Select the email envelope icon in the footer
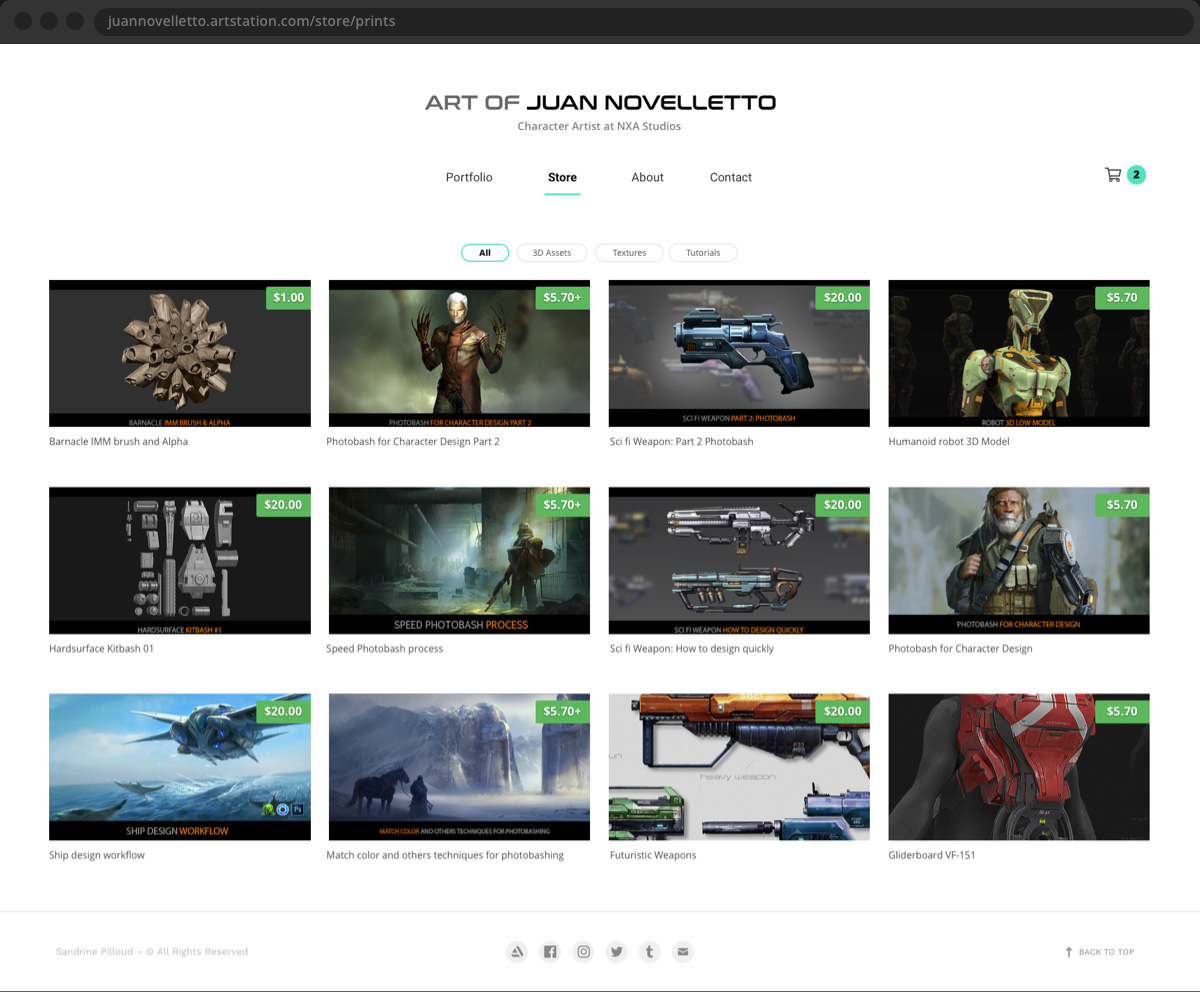 [682, 951]
